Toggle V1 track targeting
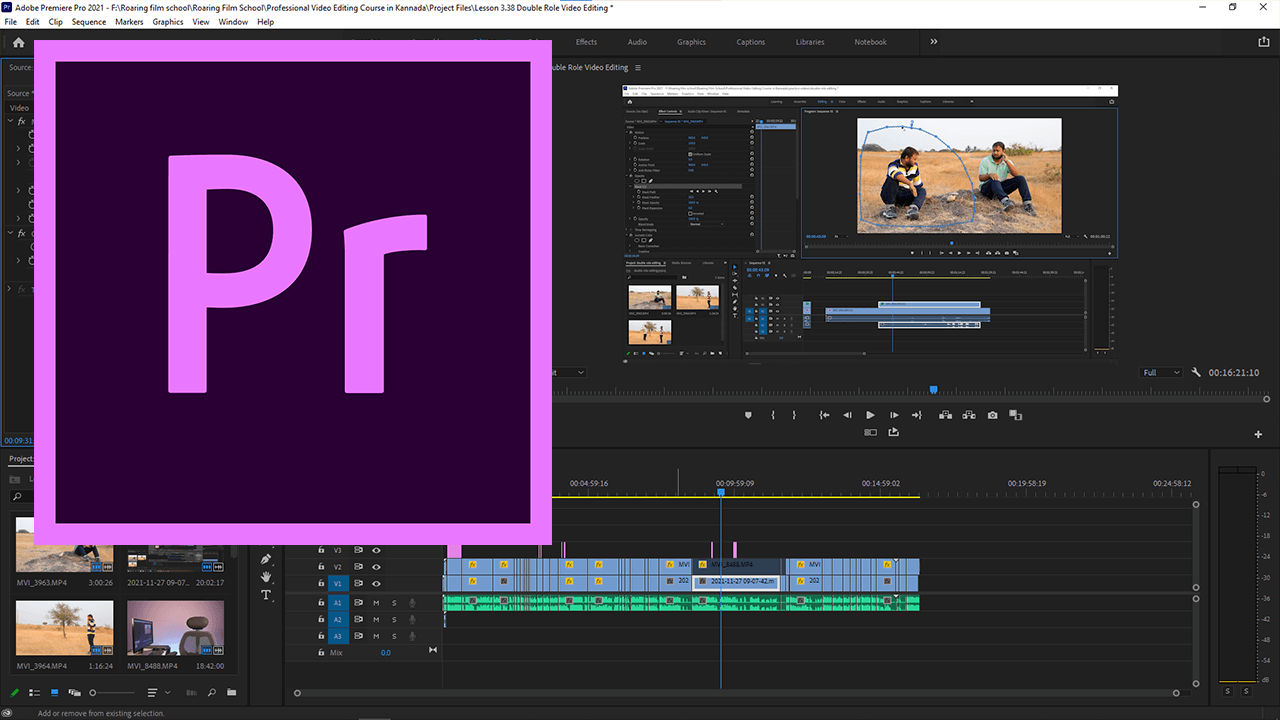Image resolution: width=1280 pixels, height=720 pixels. tap(338, 583)
